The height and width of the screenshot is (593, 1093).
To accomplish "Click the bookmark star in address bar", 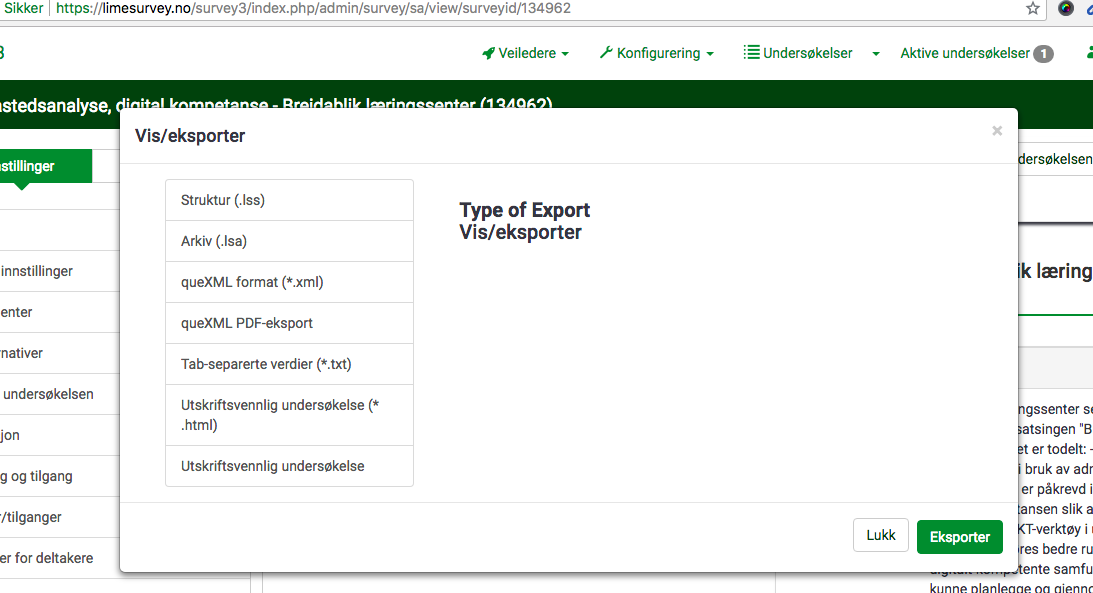I will point(1033,9).
